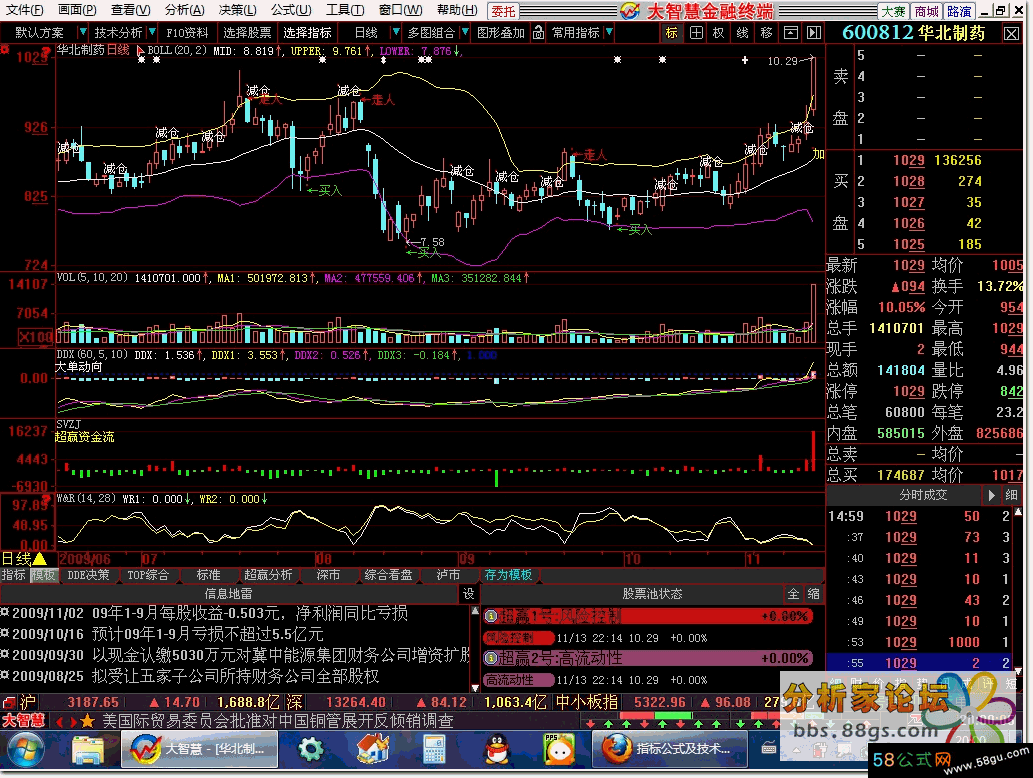
Task: Select the 模板 bottom tab
Action: point(43,574)
